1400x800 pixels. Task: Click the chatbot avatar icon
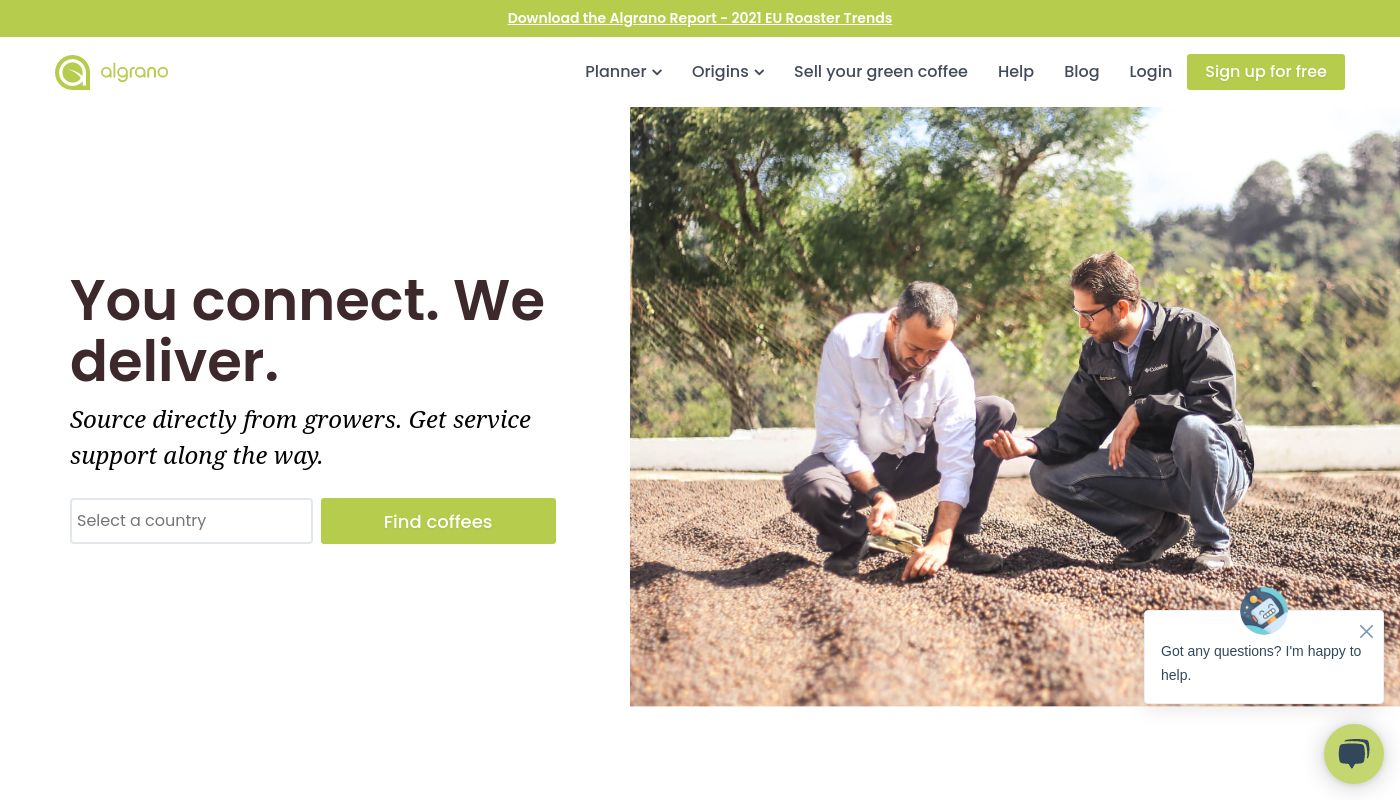[x=1264, y=610]
